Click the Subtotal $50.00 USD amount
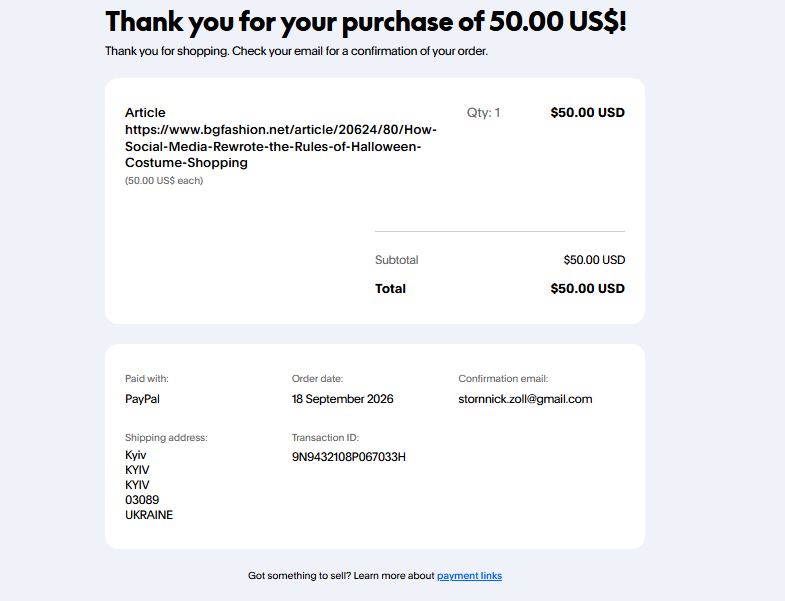Image resolution: width=785 pixels, height=601 pixels. point(594,260)
